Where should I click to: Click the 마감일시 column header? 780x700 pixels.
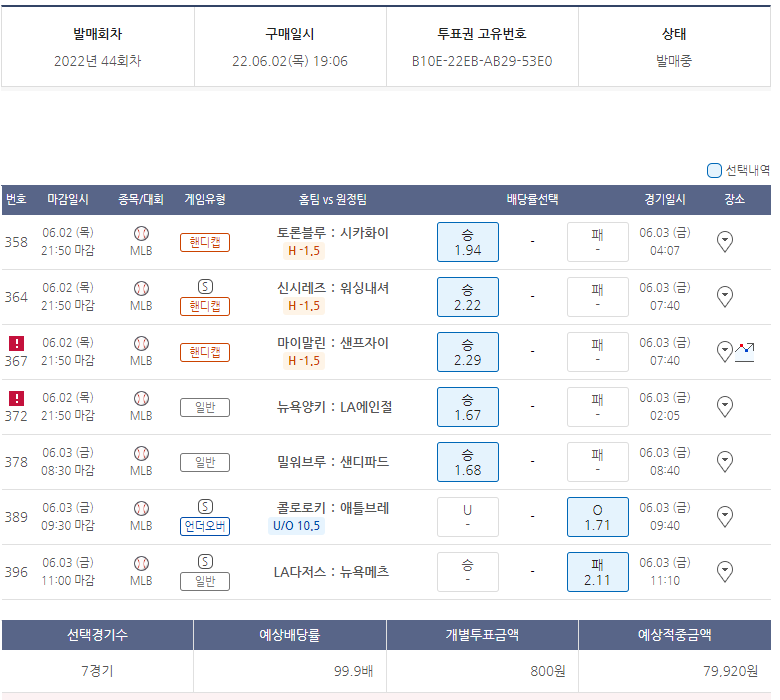[x=68, y=200]
